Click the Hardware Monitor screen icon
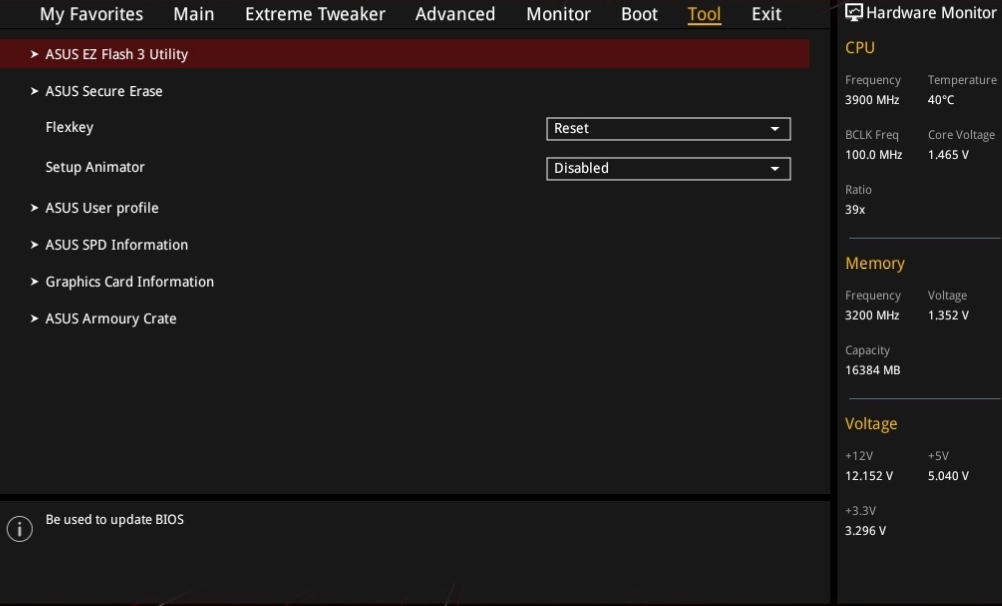Screen dimensions: 1002x606 [x=854, y=12]
